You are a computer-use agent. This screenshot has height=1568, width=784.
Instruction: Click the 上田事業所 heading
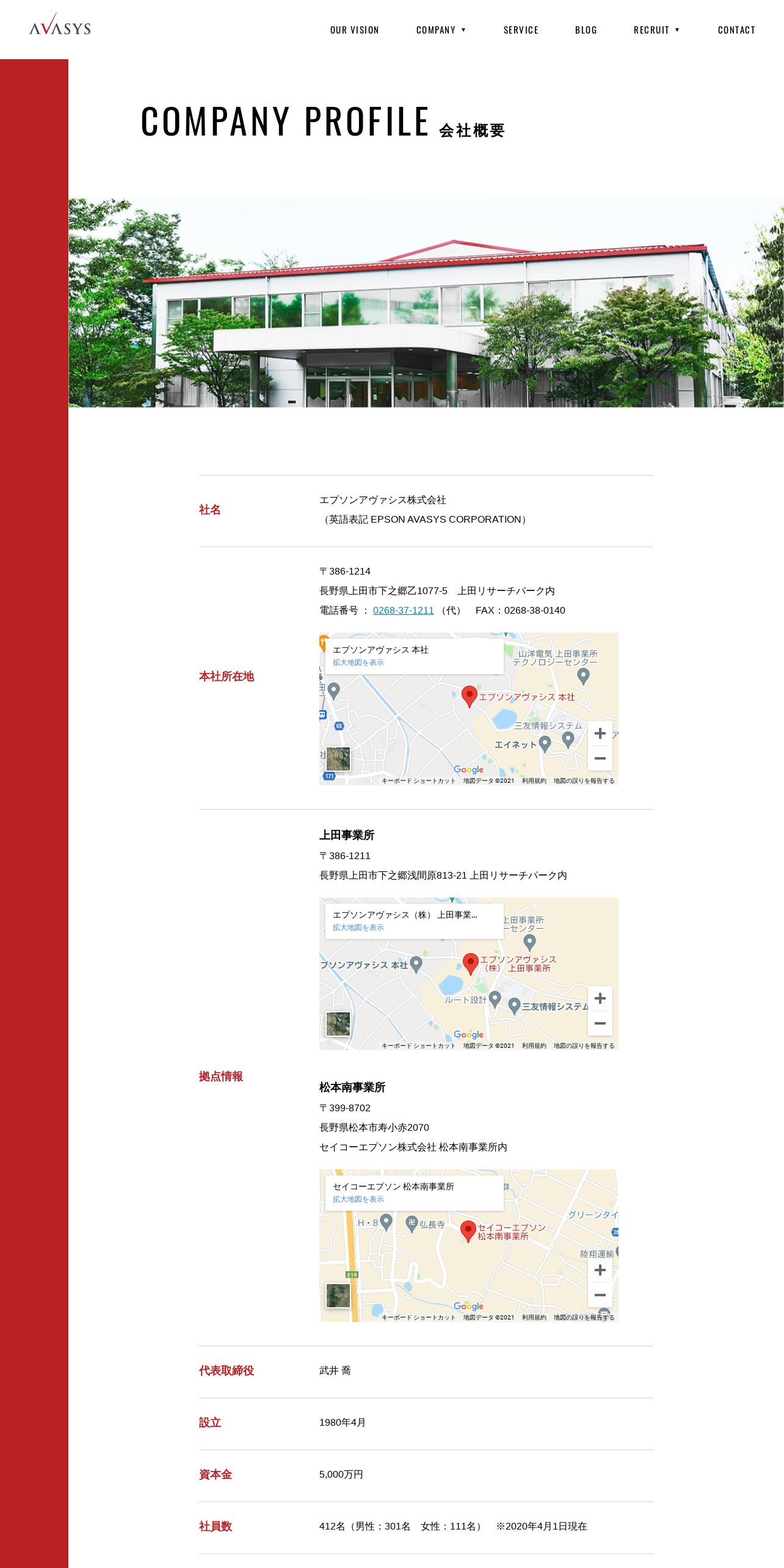[347, 835]
